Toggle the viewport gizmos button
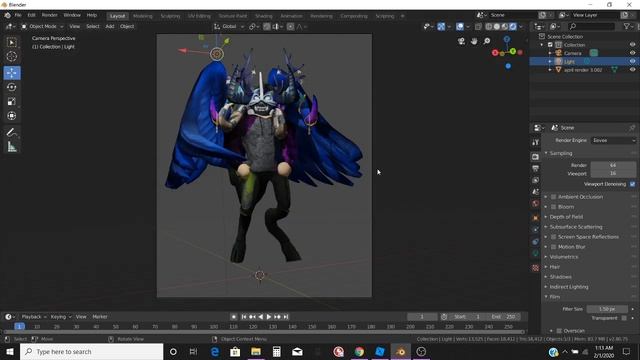Image resolution: width=640 pixels, height=360 pixels. (441, 27)
